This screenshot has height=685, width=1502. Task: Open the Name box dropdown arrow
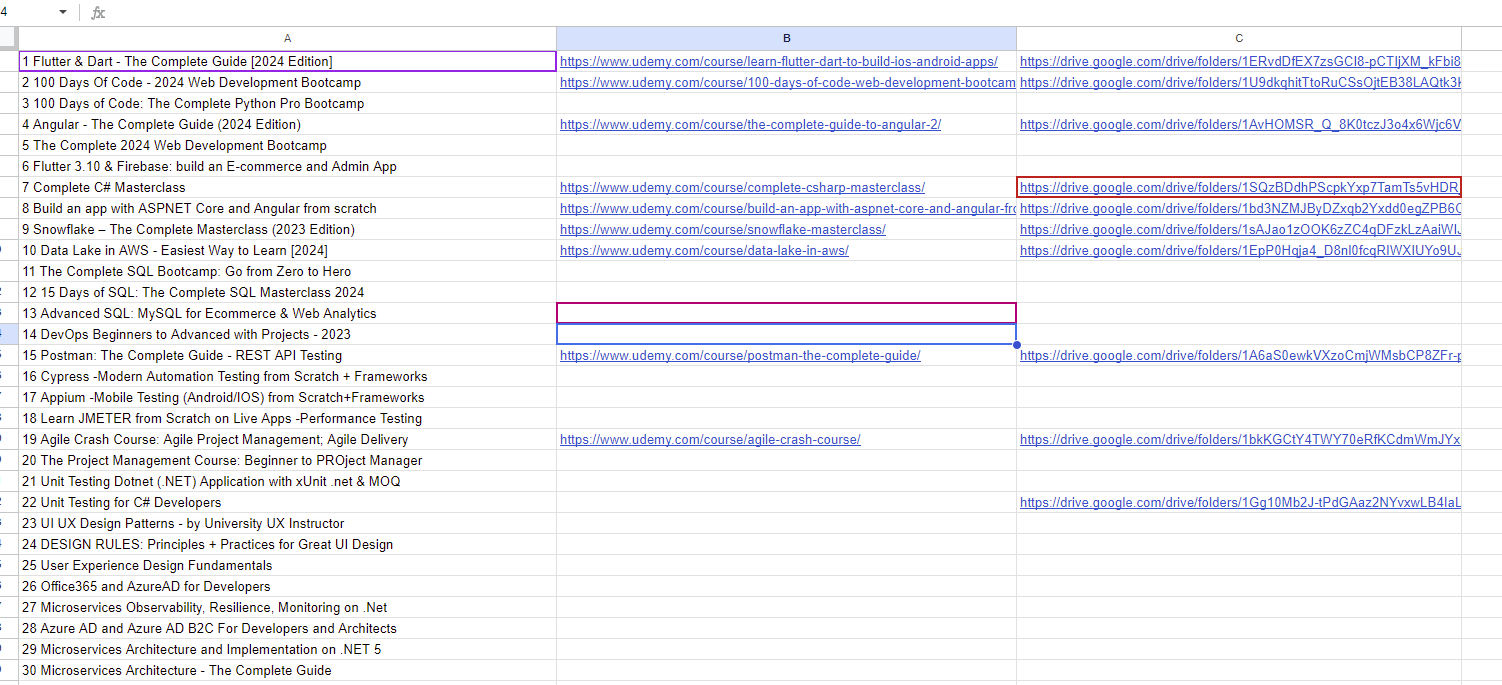point(63,12)
